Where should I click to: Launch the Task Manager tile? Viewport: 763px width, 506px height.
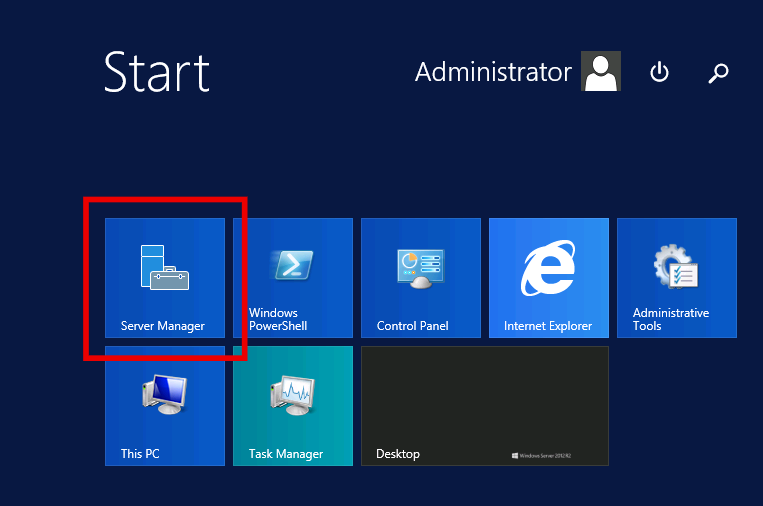pyautogui.click(x=293, y=406)
